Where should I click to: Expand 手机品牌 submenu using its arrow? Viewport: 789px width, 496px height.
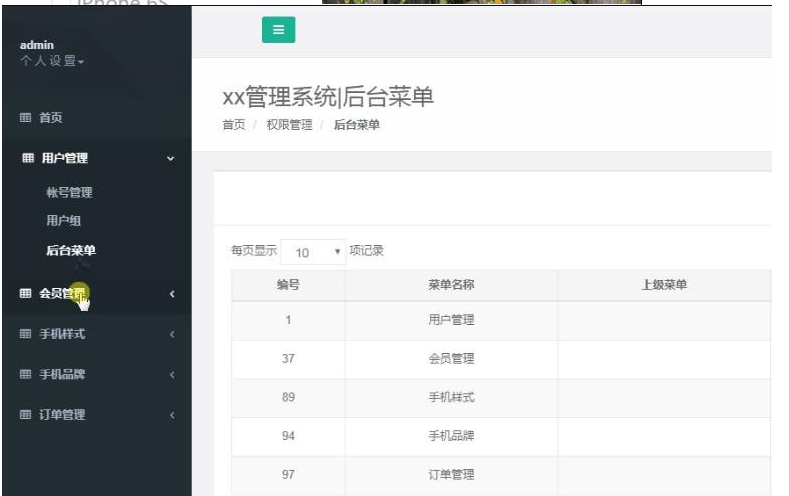tap(172, 375)
